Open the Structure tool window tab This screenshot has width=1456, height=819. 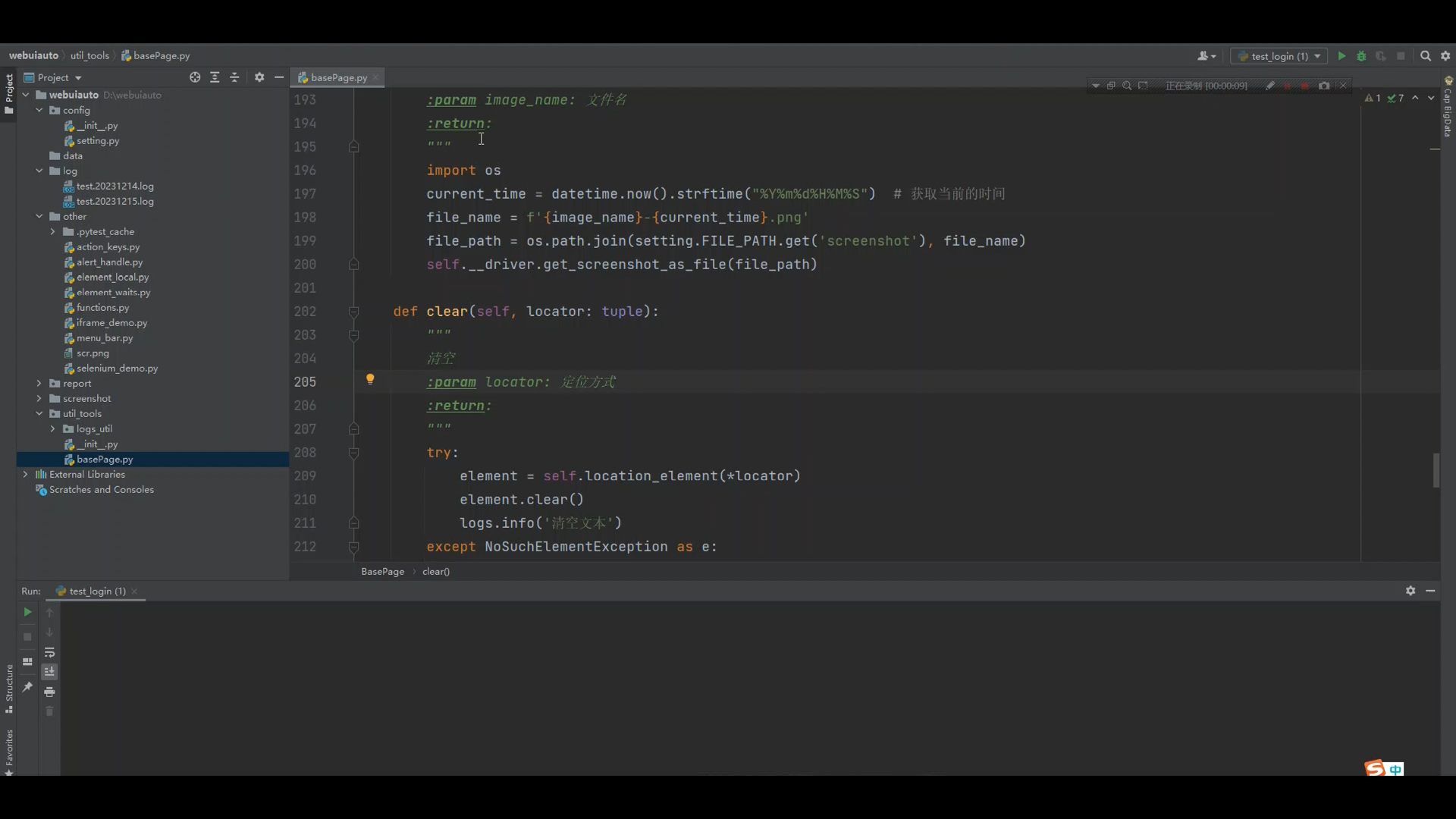[x=9, y=689]
